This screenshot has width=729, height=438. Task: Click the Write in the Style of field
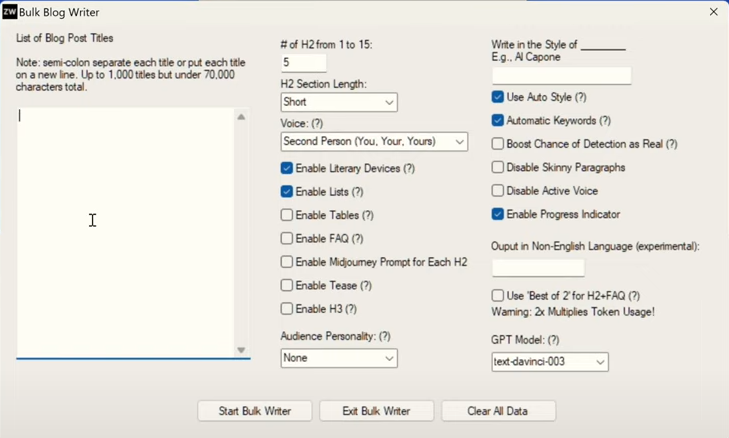click(561, 76)
